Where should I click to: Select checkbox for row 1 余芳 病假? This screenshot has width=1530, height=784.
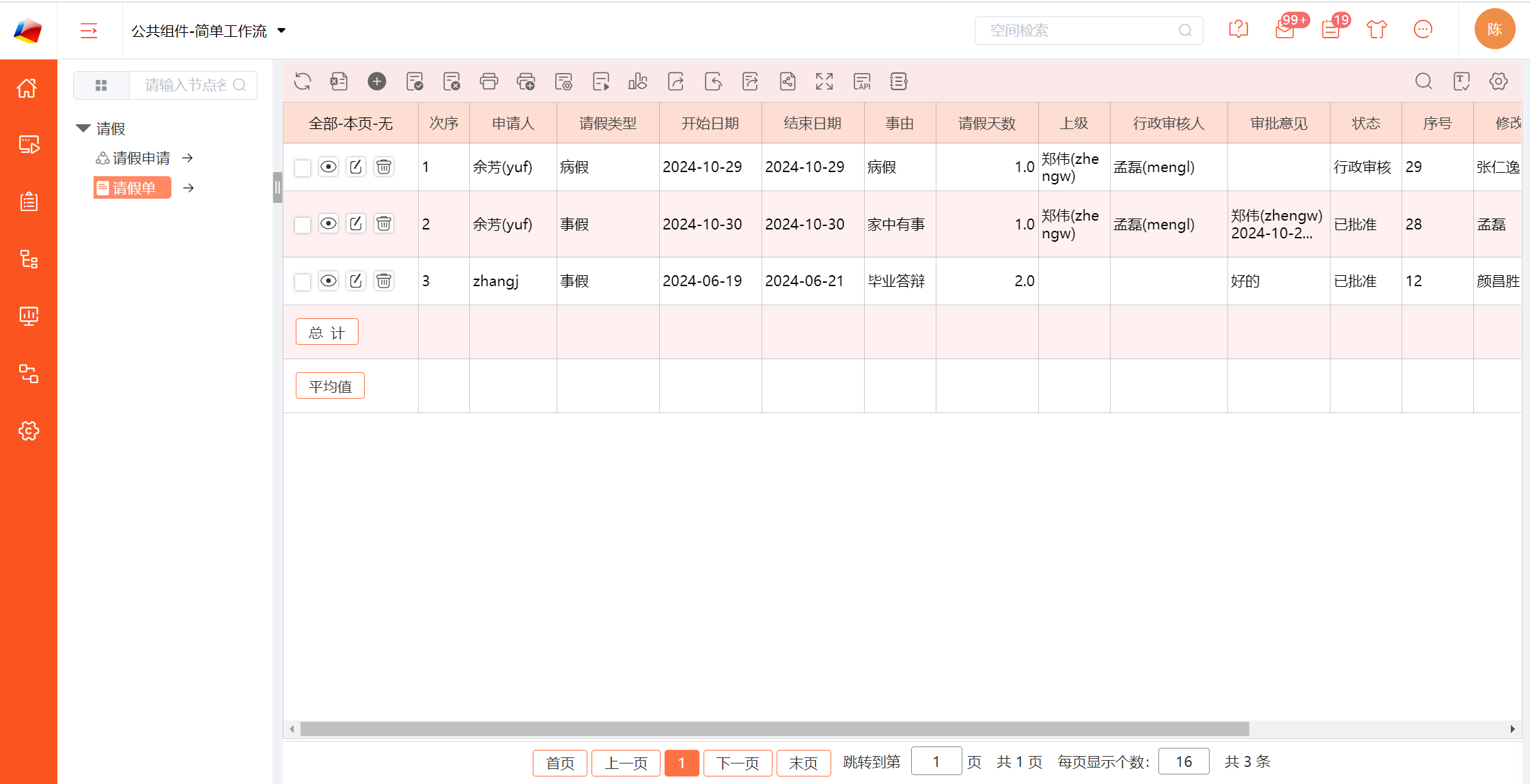coord(303,168)
